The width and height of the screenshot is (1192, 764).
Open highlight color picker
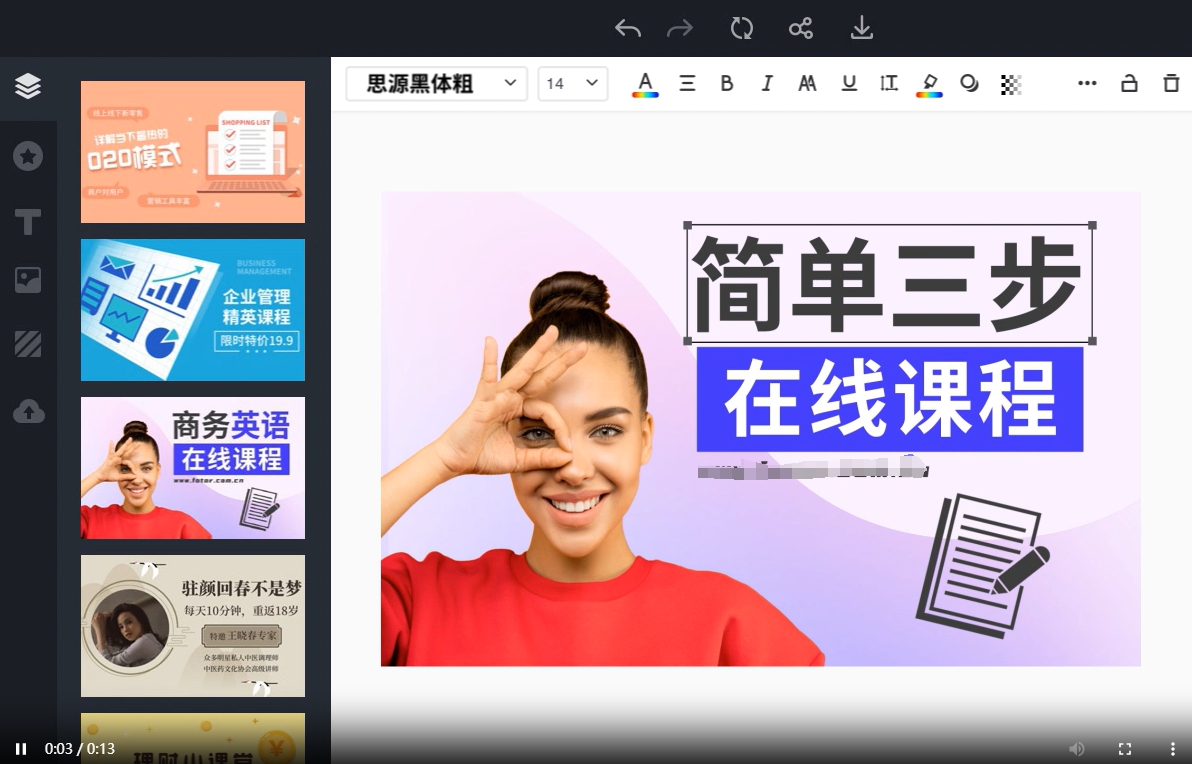point(929,84)
